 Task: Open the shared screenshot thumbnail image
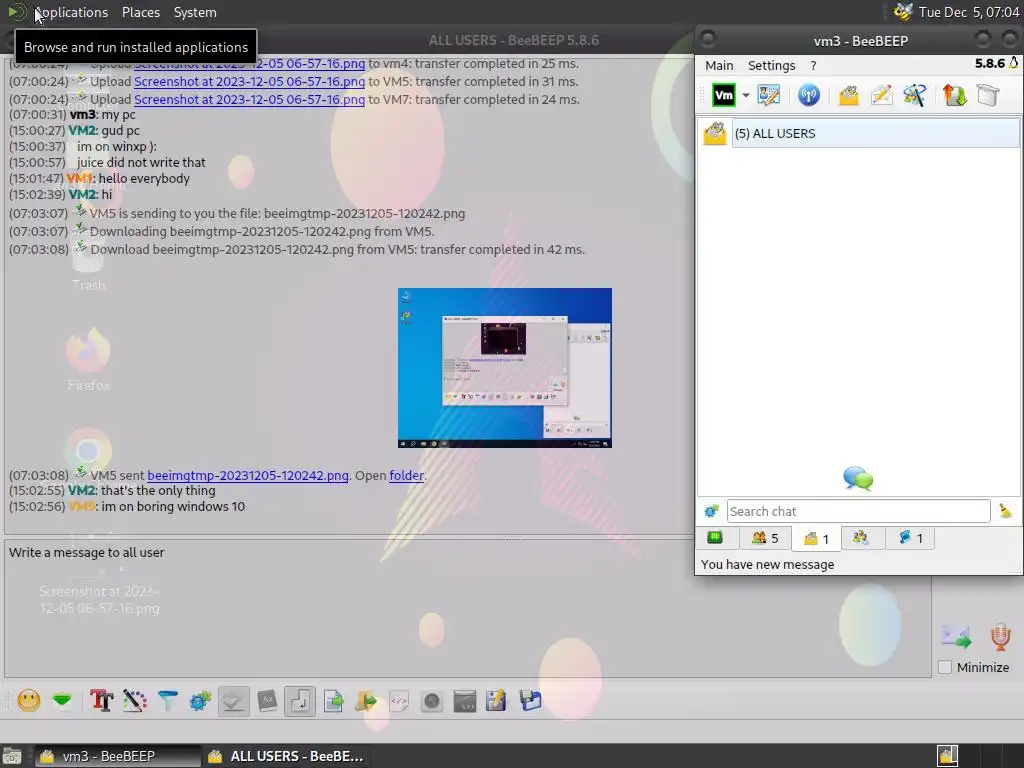505,368
